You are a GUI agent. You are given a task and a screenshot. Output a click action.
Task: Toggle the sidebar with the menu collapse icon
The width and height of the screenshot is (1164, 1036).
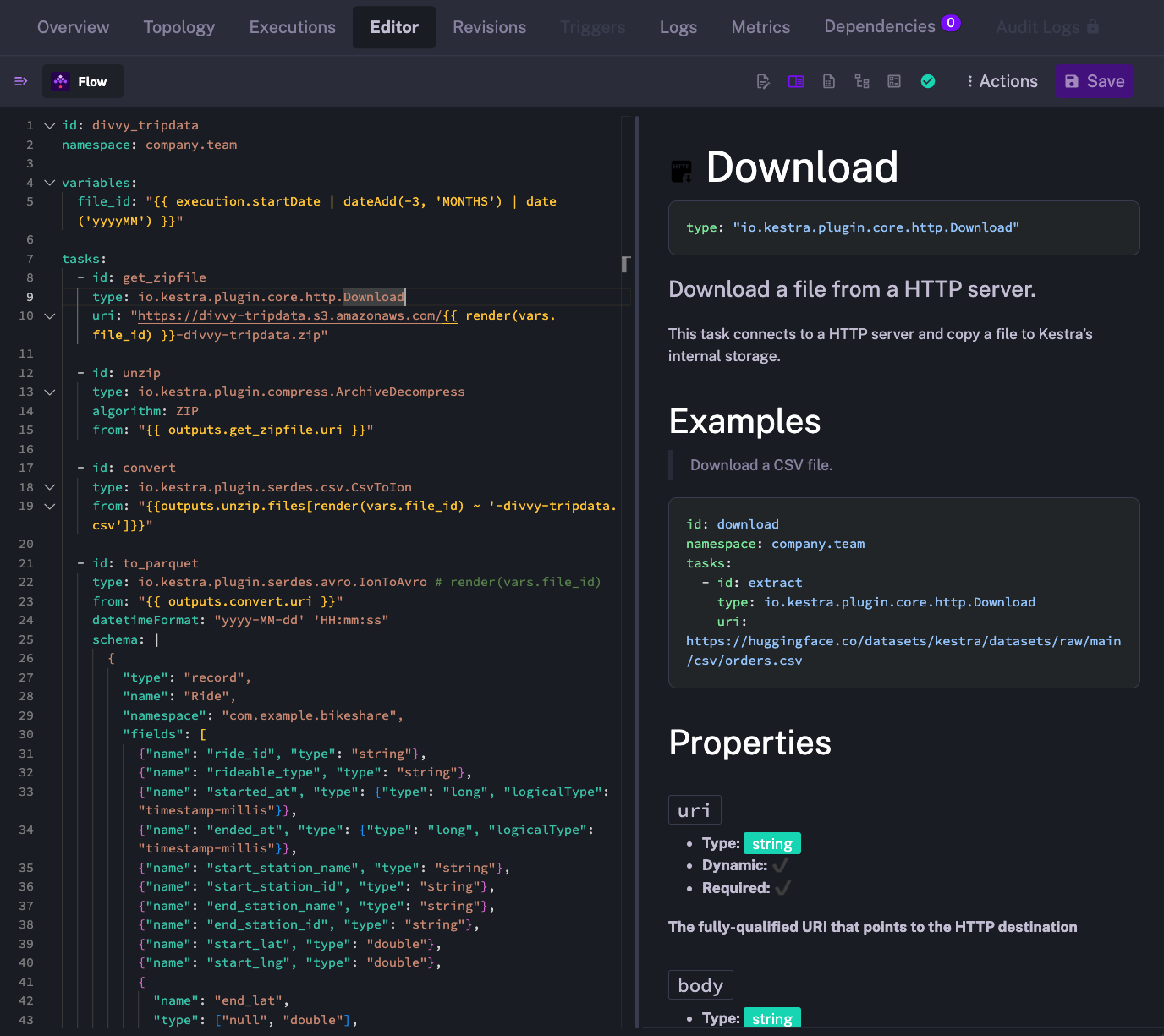coord(21,81)
